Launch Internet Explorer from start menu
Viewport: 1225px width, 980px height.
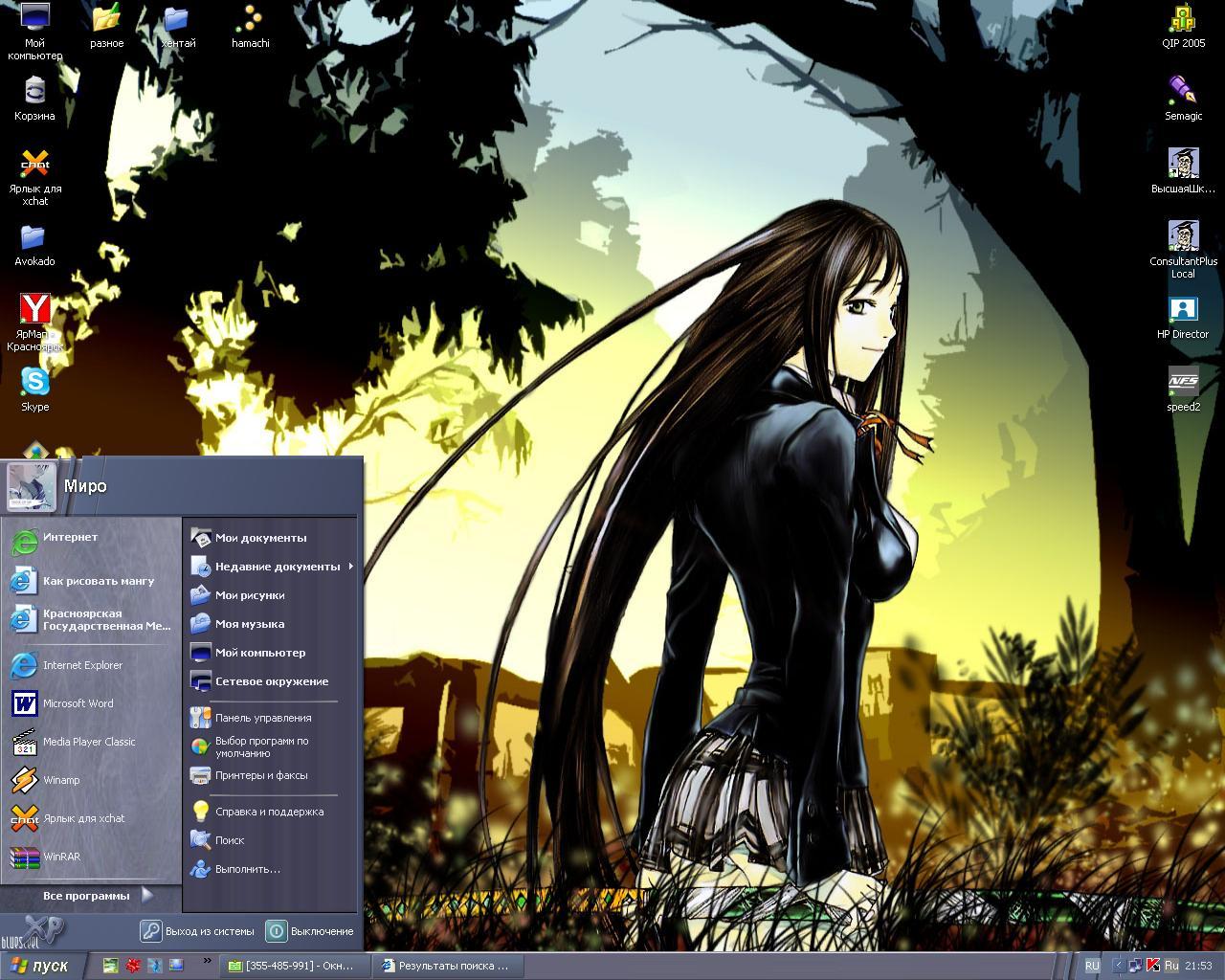tap(91, 665)
